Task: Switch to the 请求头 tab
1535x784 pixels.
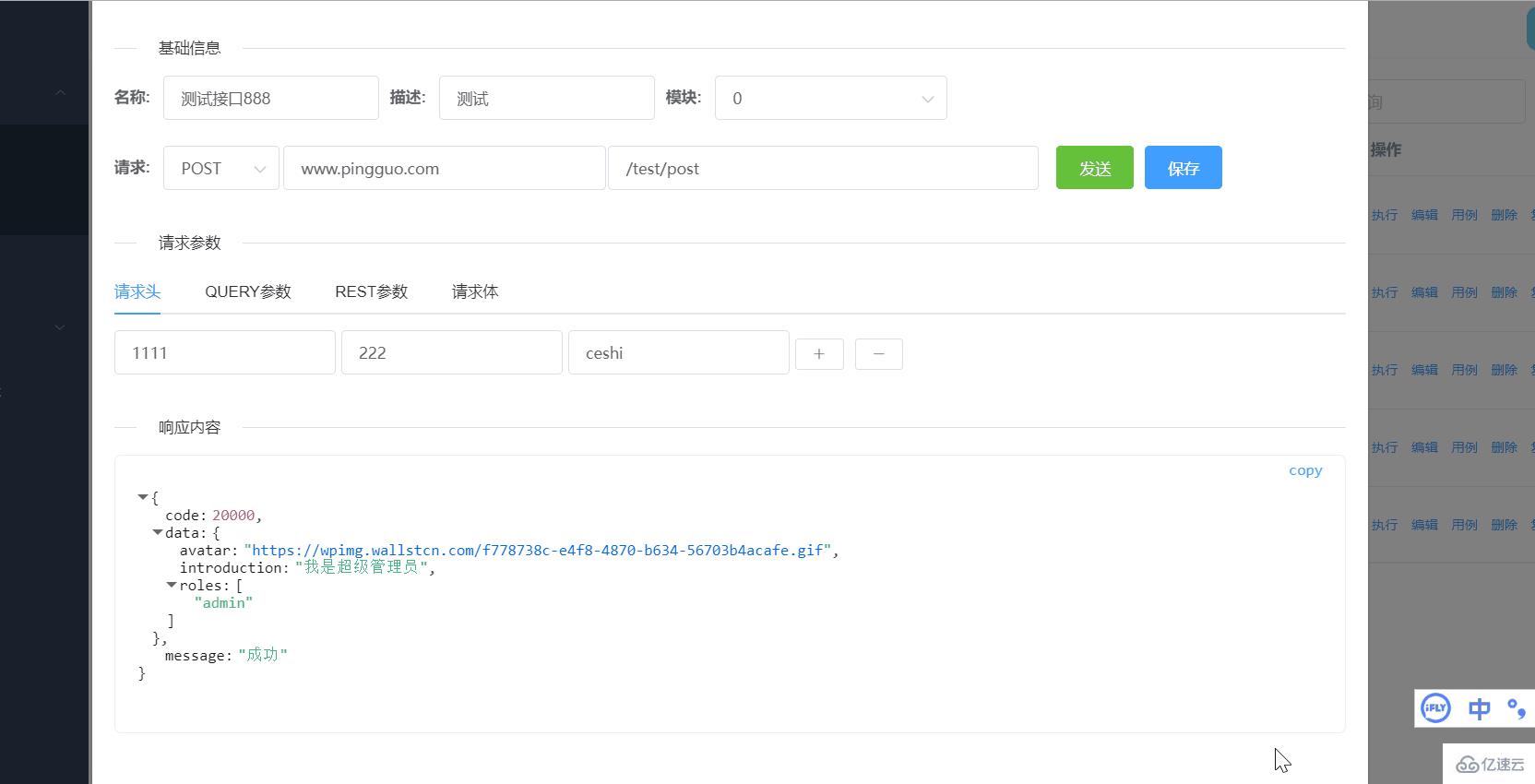Action: [x=137, y=291]
